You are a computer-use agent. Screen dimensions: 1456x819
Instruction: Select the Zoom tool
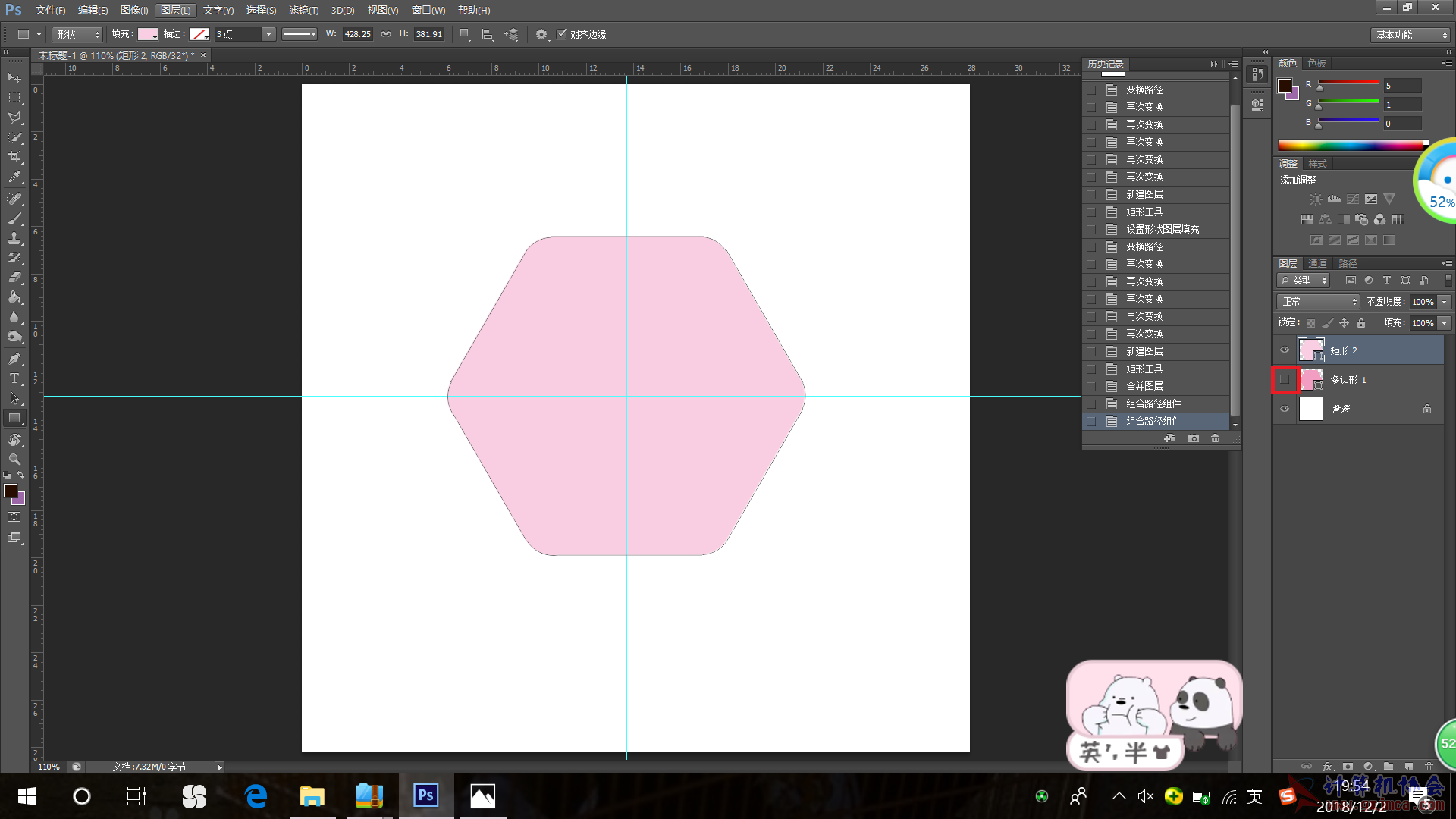click(x=14, y=460)
